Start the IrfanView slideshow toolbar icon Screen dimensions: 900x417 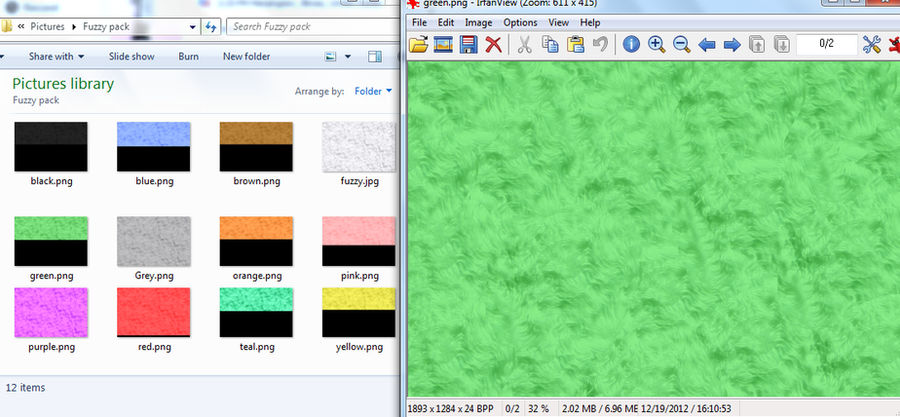[444, 45]
